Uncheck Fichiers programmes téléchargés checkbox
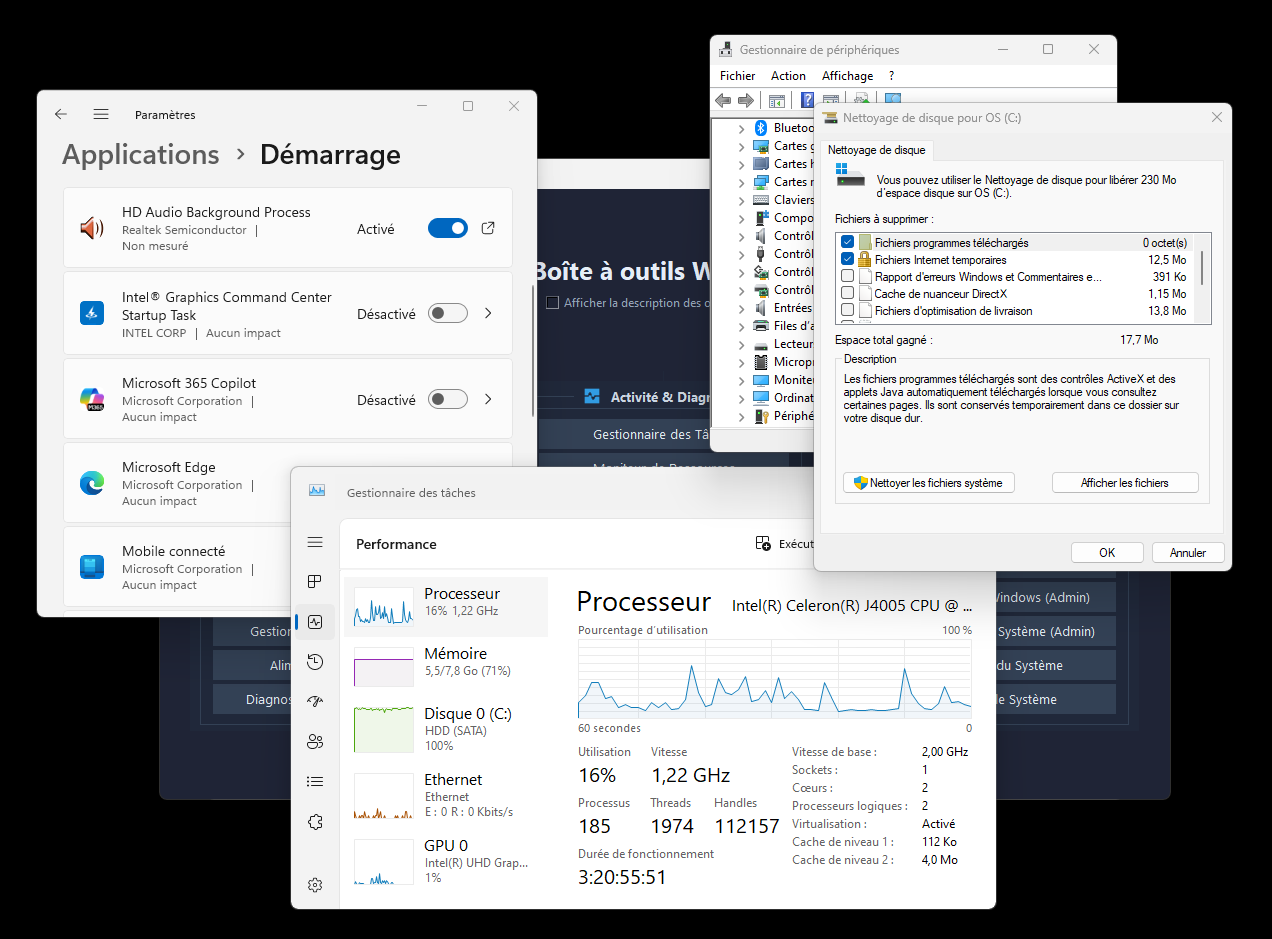Screen dimensions: 1272x939 pos(848,242)
